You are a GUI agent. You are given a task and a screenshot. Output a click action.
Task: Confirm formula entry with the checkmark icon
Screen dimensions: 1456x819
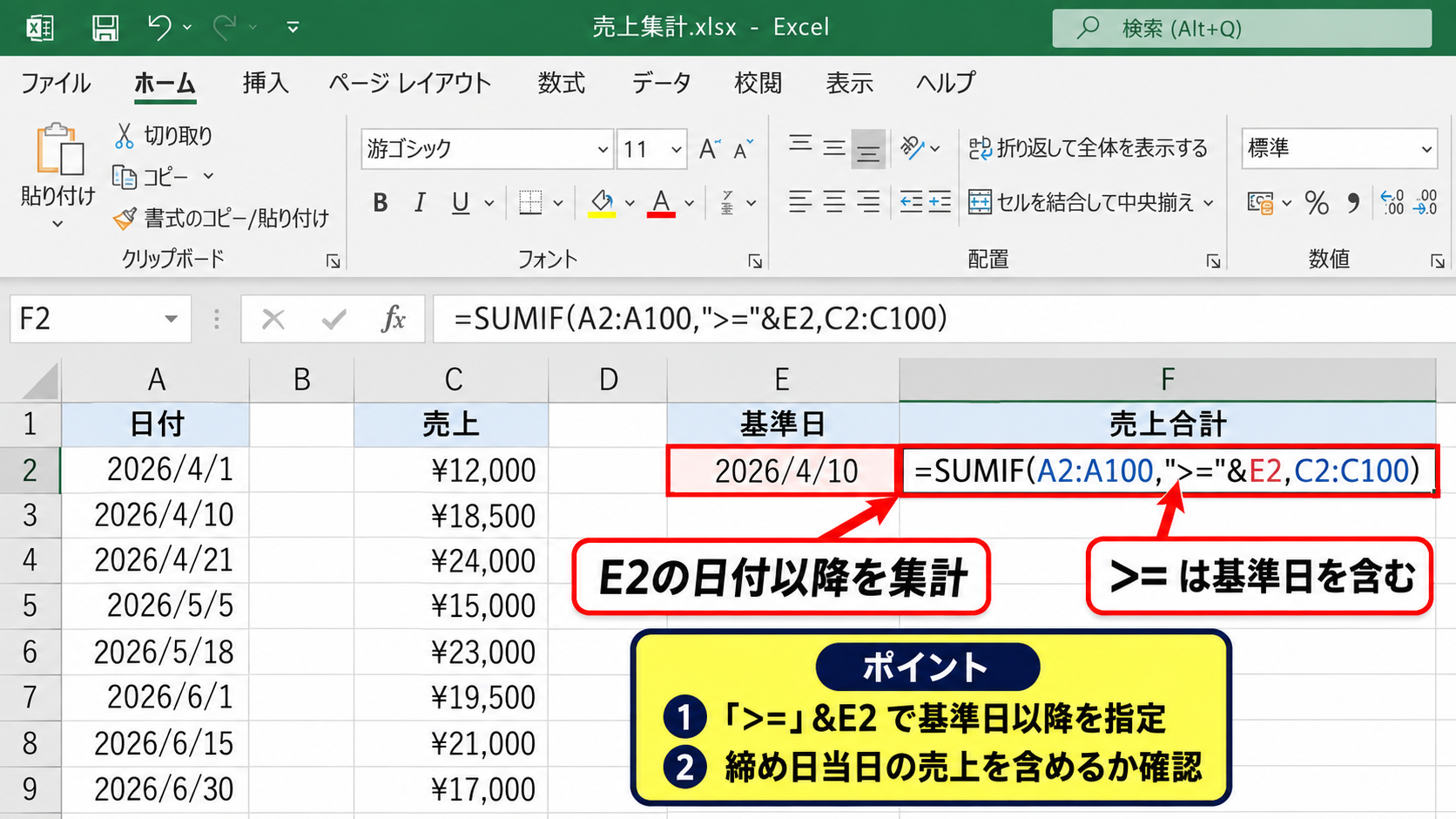(x=334, y=320)
